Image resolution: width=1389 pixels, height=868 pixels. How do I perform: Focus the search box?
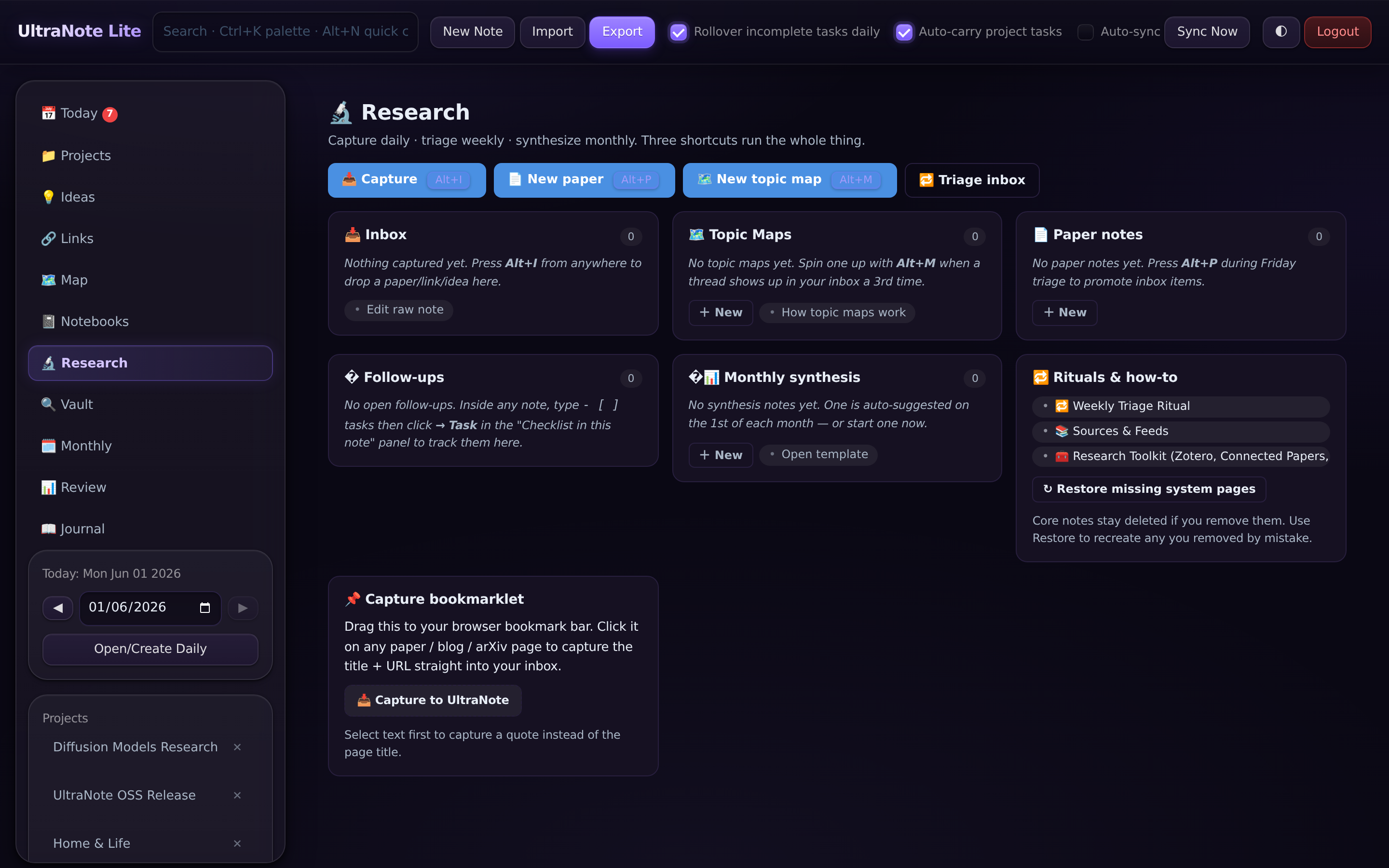[285, 31]
